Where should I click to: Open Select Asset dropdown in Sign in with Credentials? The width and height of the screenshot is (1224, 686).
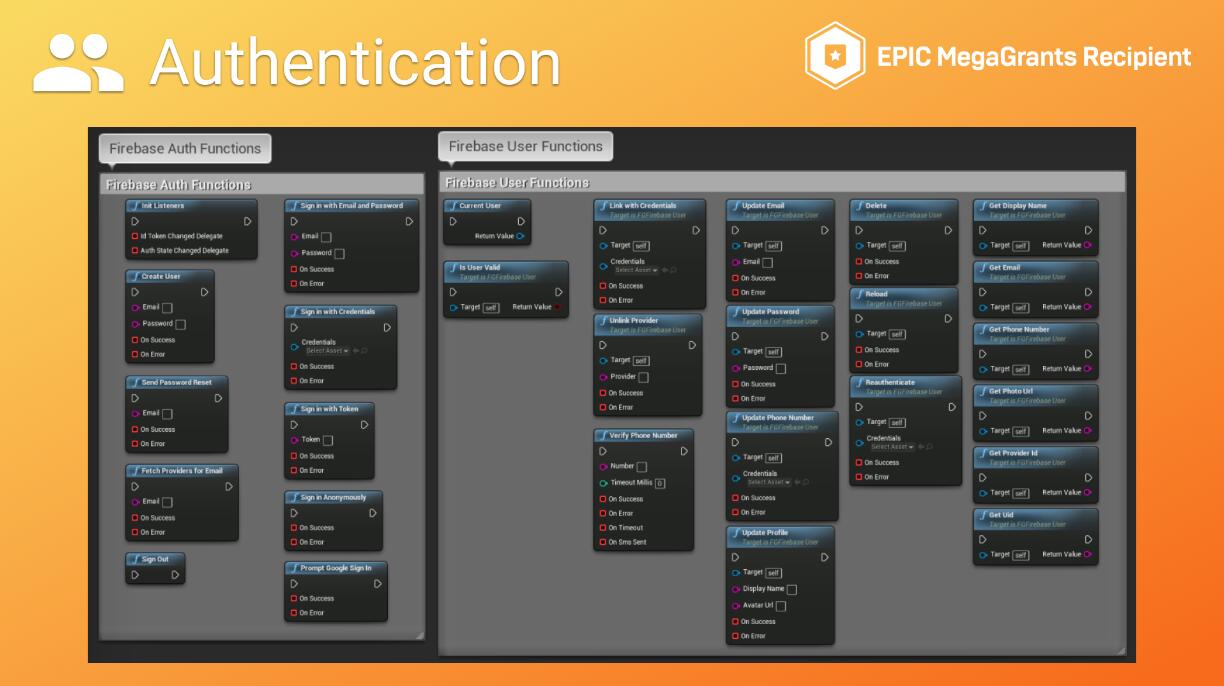click(328, 351)
